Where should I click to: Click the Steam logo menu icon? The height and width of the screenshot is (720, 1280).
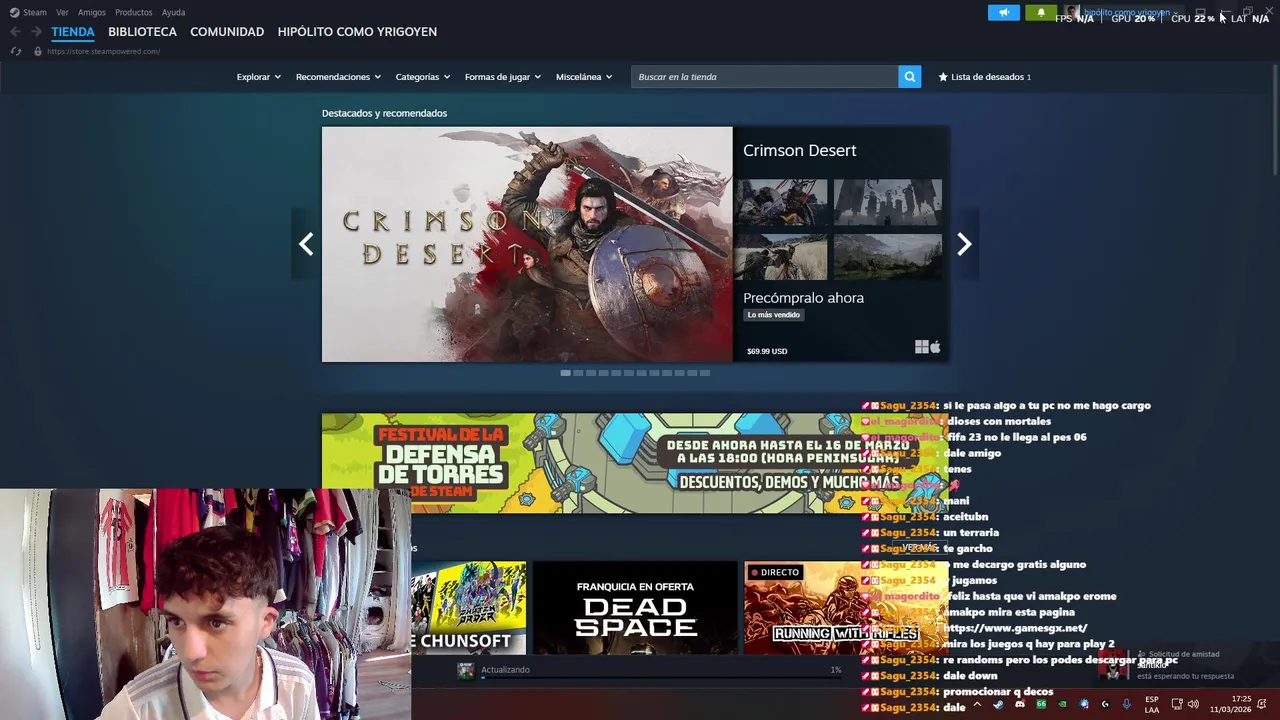(14, 12)
